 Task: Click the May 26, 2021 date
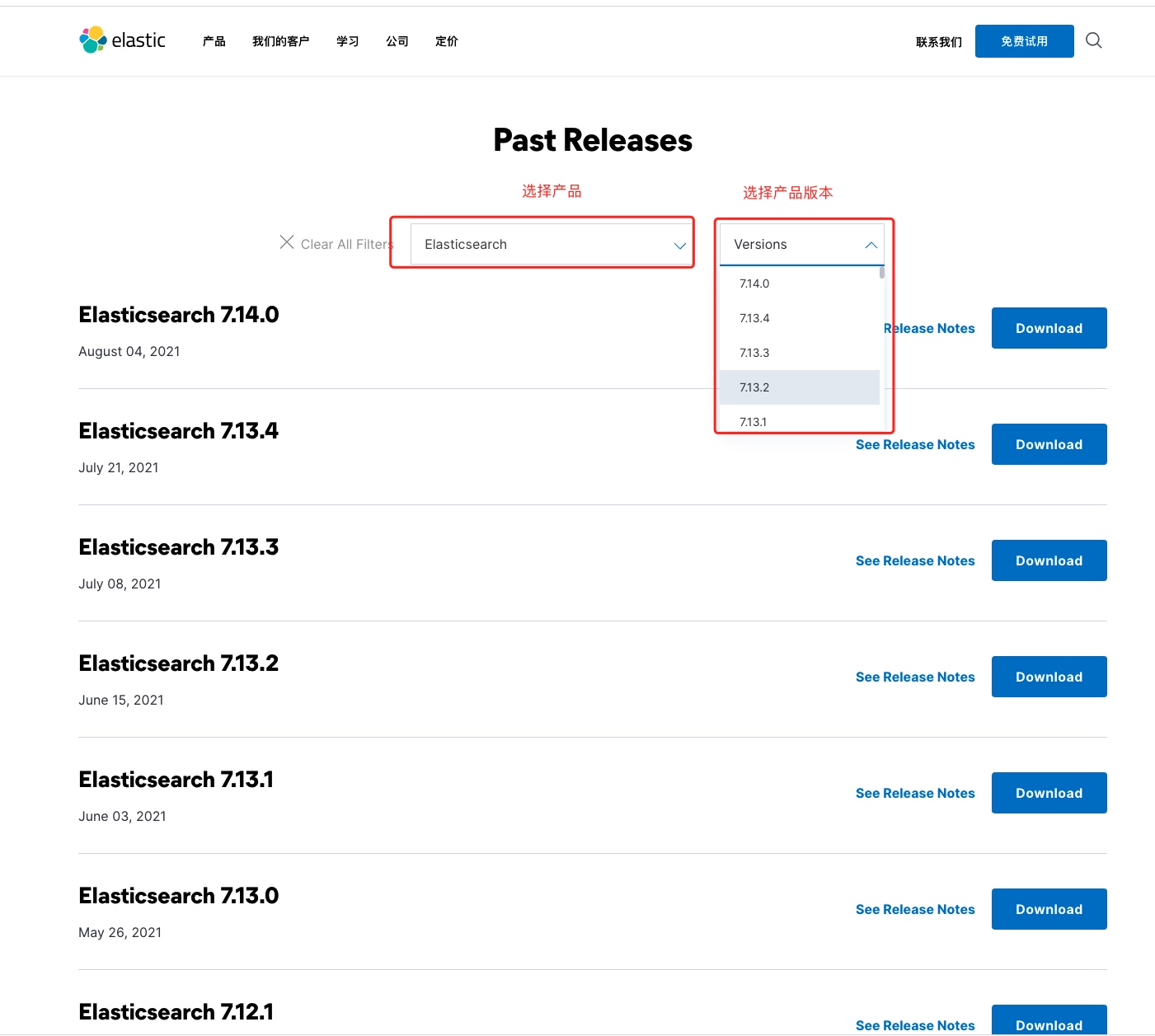tap(120, 932)
